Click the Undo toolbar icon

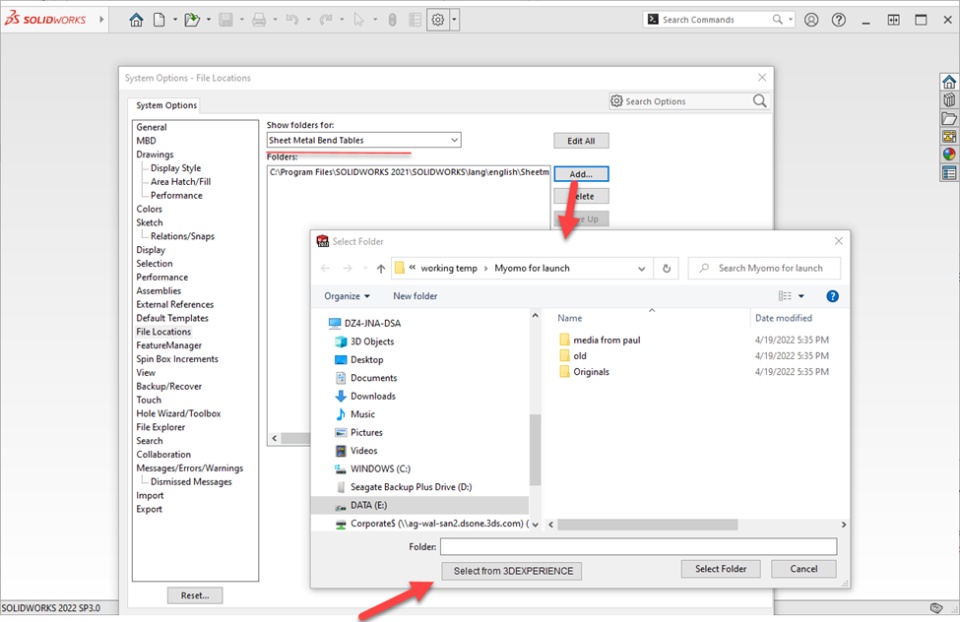[x=292, y=20]
